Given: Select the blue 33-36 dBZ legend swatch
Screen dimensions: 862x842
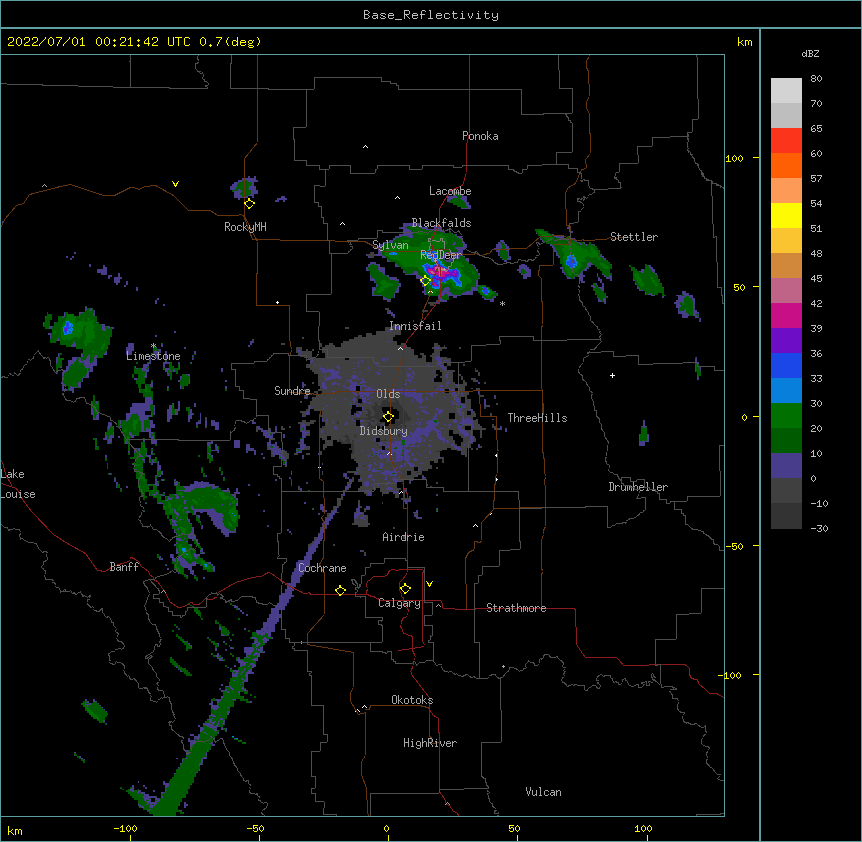Looking at the screenshot, I should coord(786,365).
